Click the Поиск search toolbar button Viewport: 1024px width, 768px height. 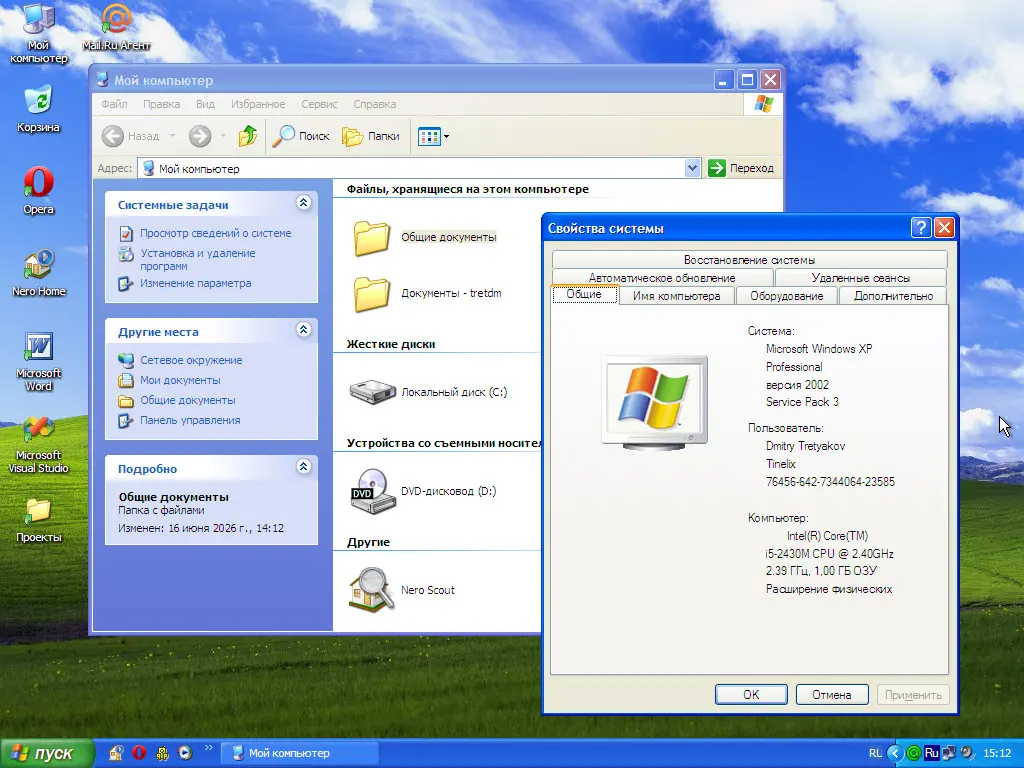[300, 136]
